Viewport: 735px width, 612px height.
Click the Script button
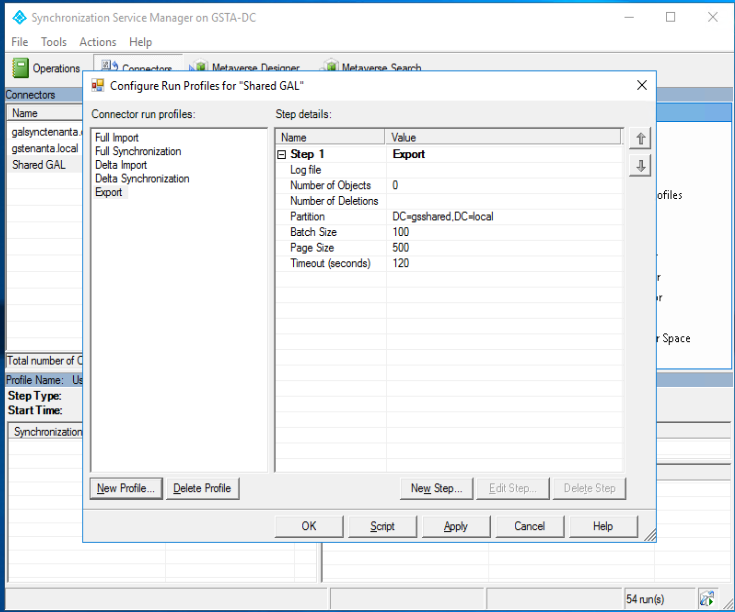382,526
